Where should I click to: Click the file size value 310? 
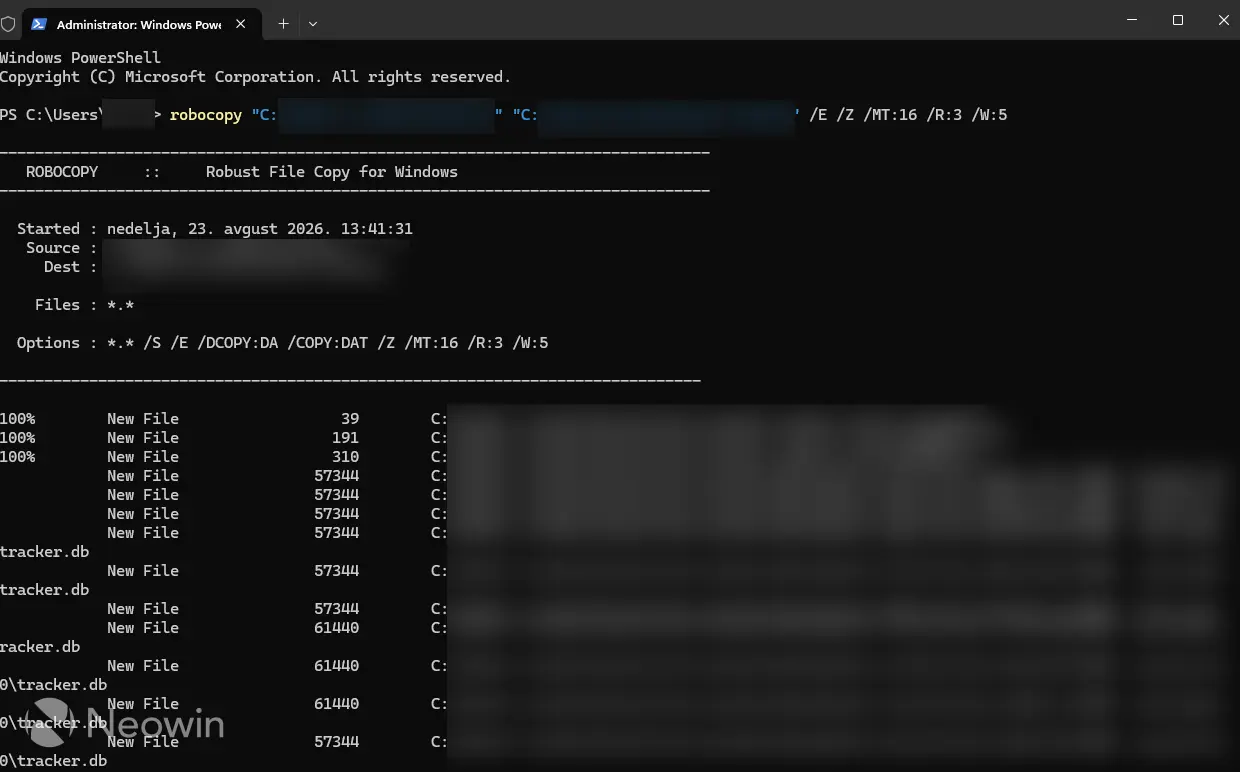tap(345, 457)
